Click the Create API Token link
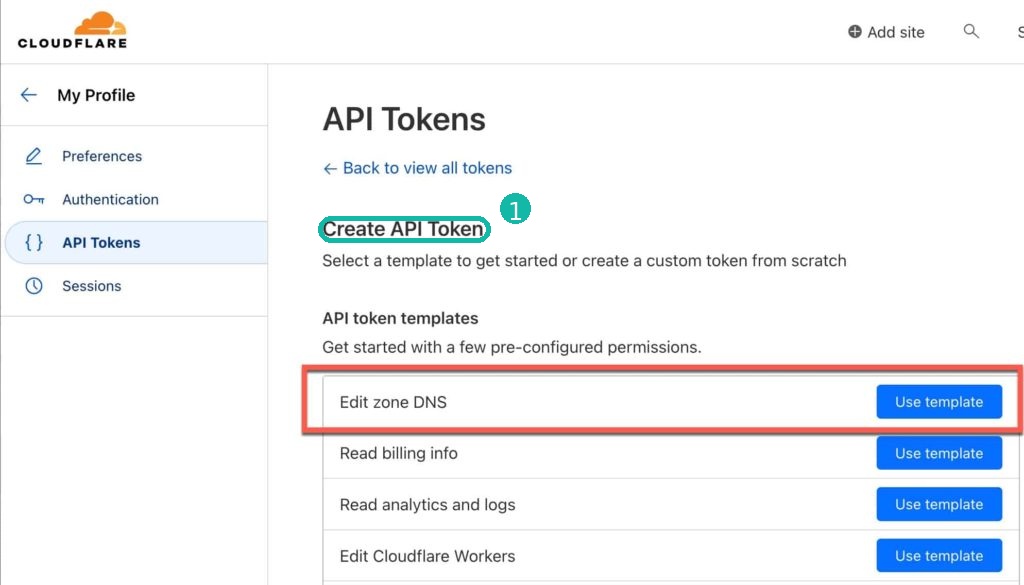The width and height of the screenshot is (1024, 585). [x=403, y=229]
